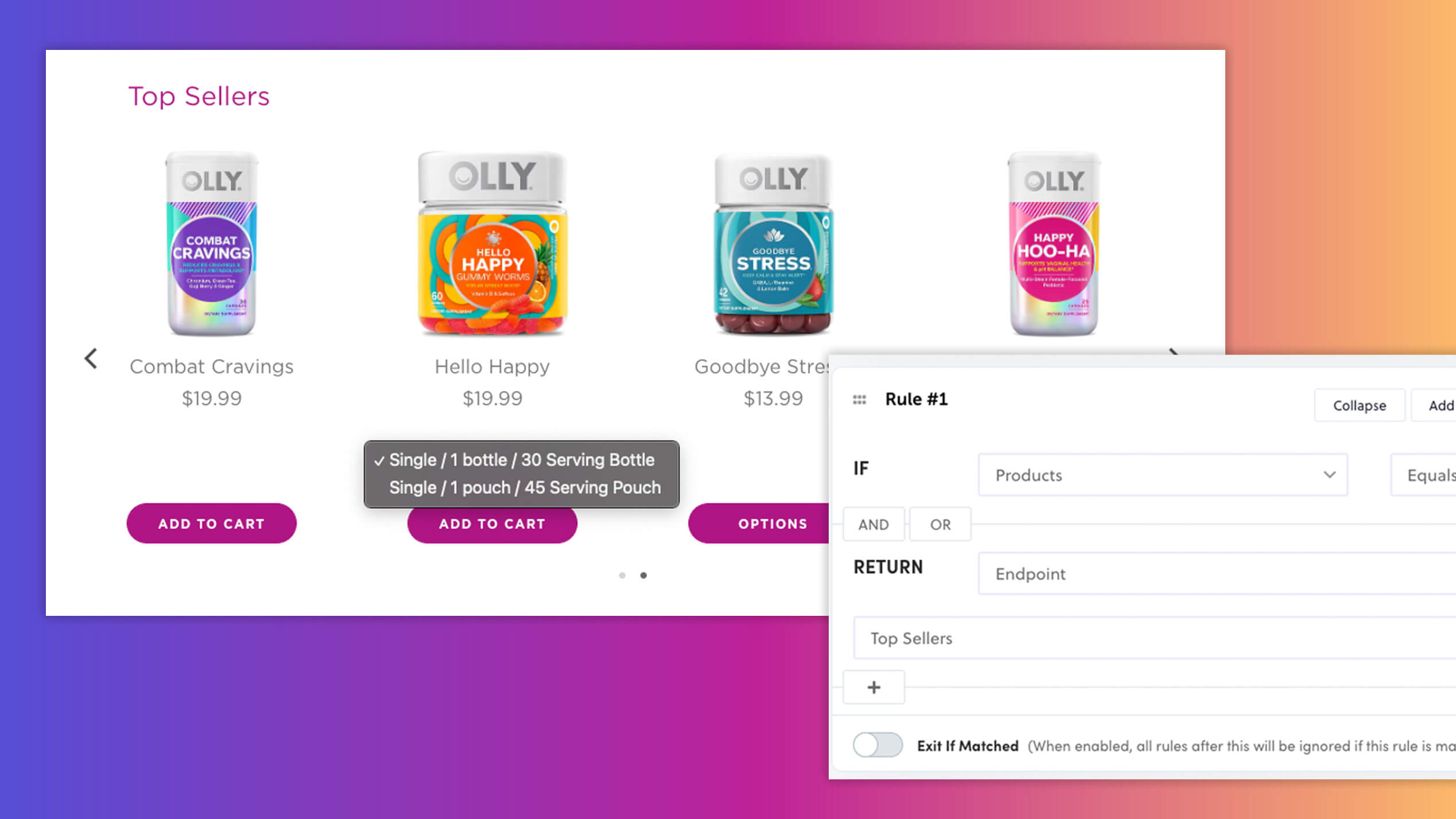Viewport: 1456px width, 819px height.
Task: Collapse Rule #1 using Collapse button
Action: pyautogui.click(x=1358, y=405)
